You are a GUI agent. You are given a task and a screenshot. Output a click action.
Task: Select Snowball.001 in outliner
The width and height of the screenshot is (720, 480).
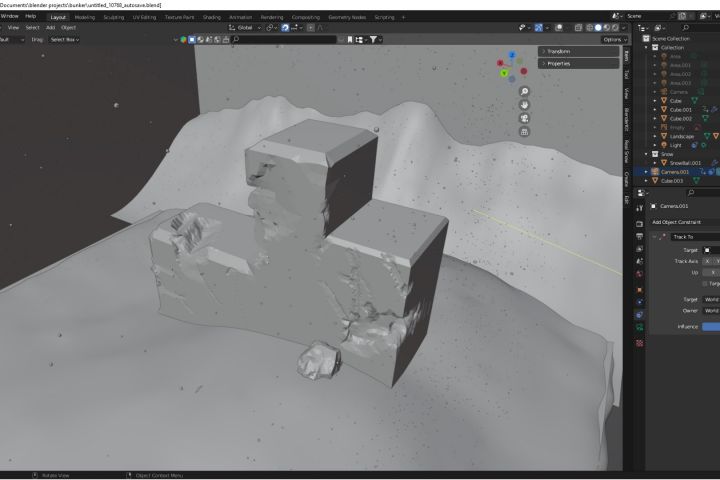coord(685,163)
